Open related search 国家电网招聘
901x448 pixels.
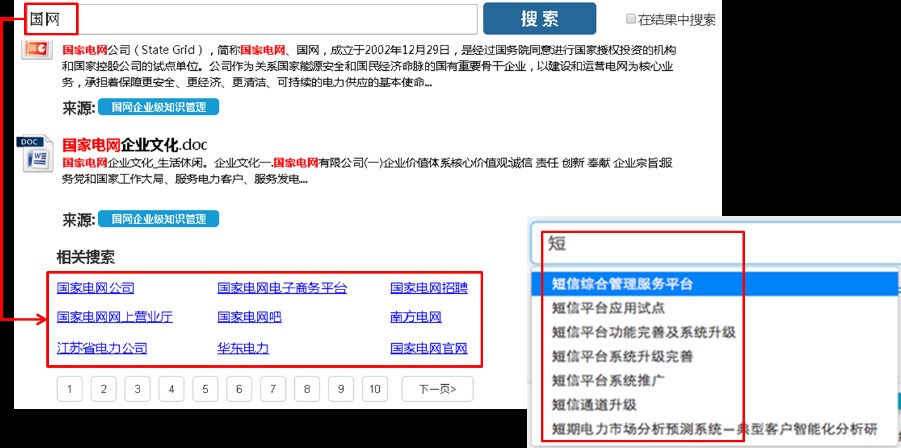(429, 288)
